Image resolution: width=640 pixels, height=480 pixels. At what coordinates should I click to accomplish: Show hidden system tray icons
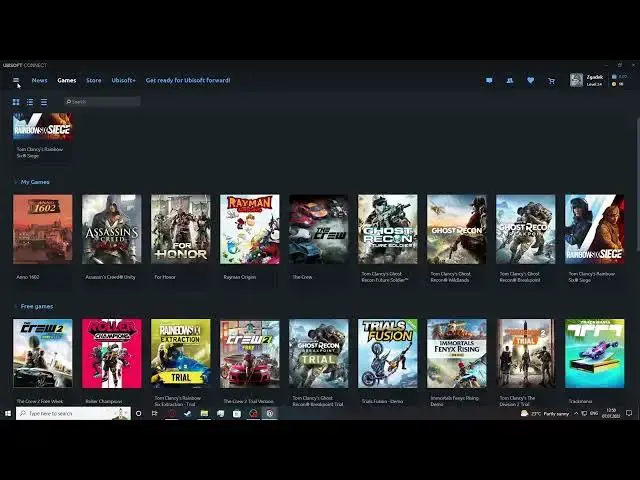(x=576, y=413)
